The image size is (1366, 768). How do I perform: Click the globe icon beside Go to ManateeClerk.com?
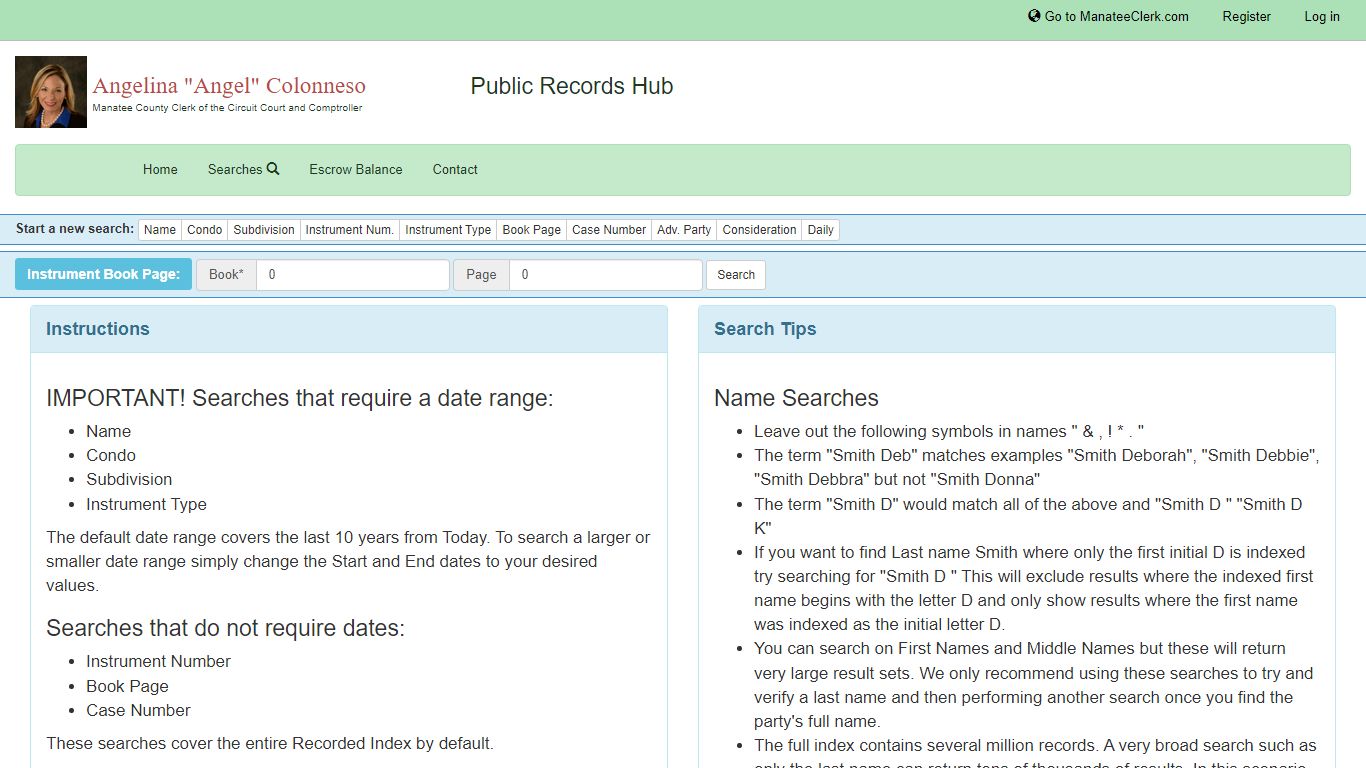point(1034,16)
